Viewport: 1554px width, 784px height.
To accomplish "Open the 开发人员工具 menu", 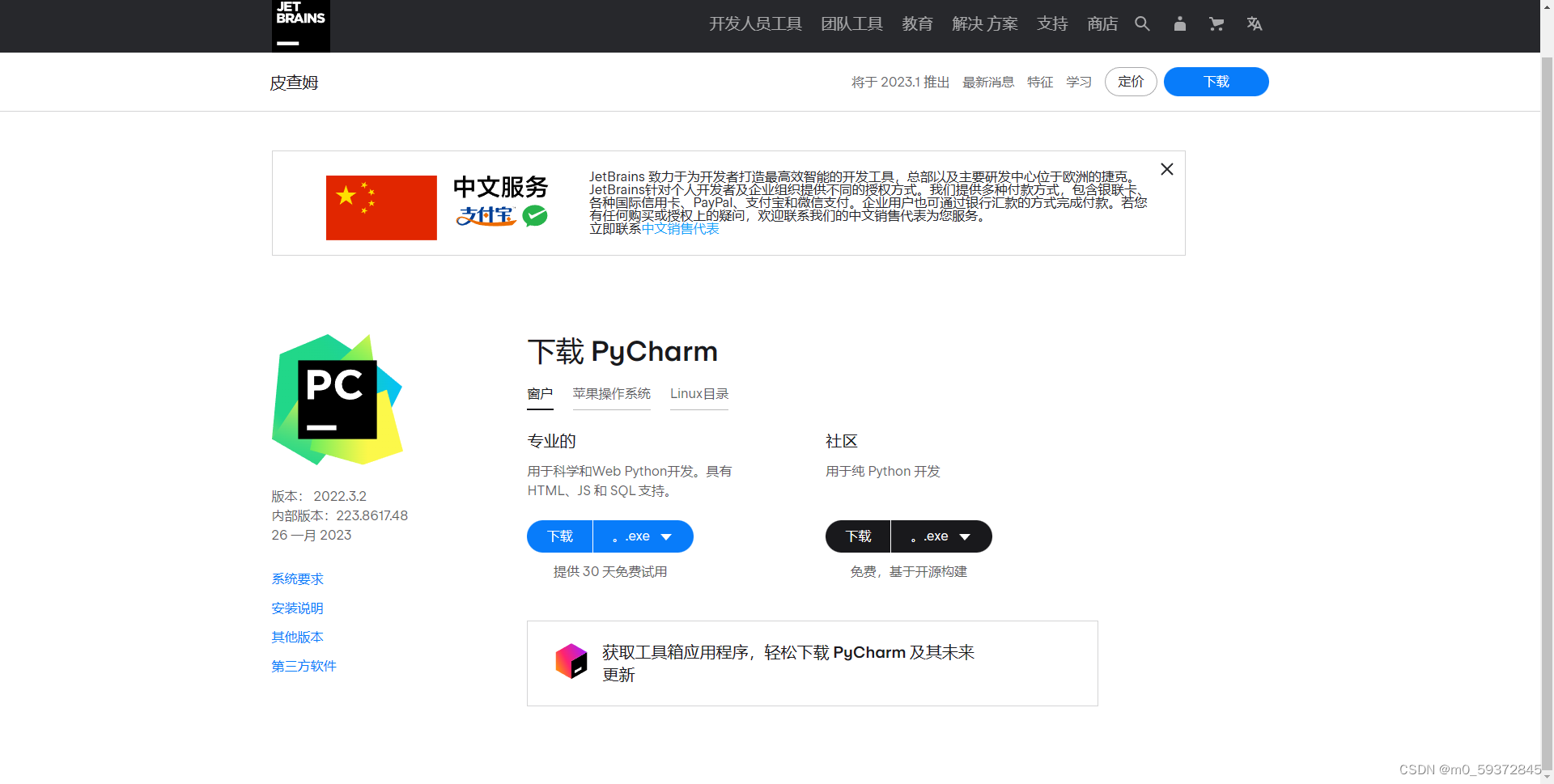I will (x=755, y=24).
